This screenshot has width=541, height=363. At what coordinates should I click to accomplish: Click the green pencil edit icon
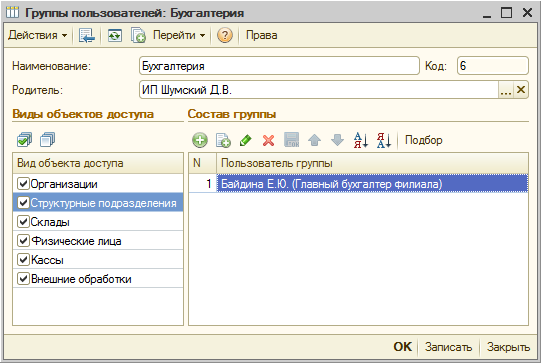[x=246, y=140]
